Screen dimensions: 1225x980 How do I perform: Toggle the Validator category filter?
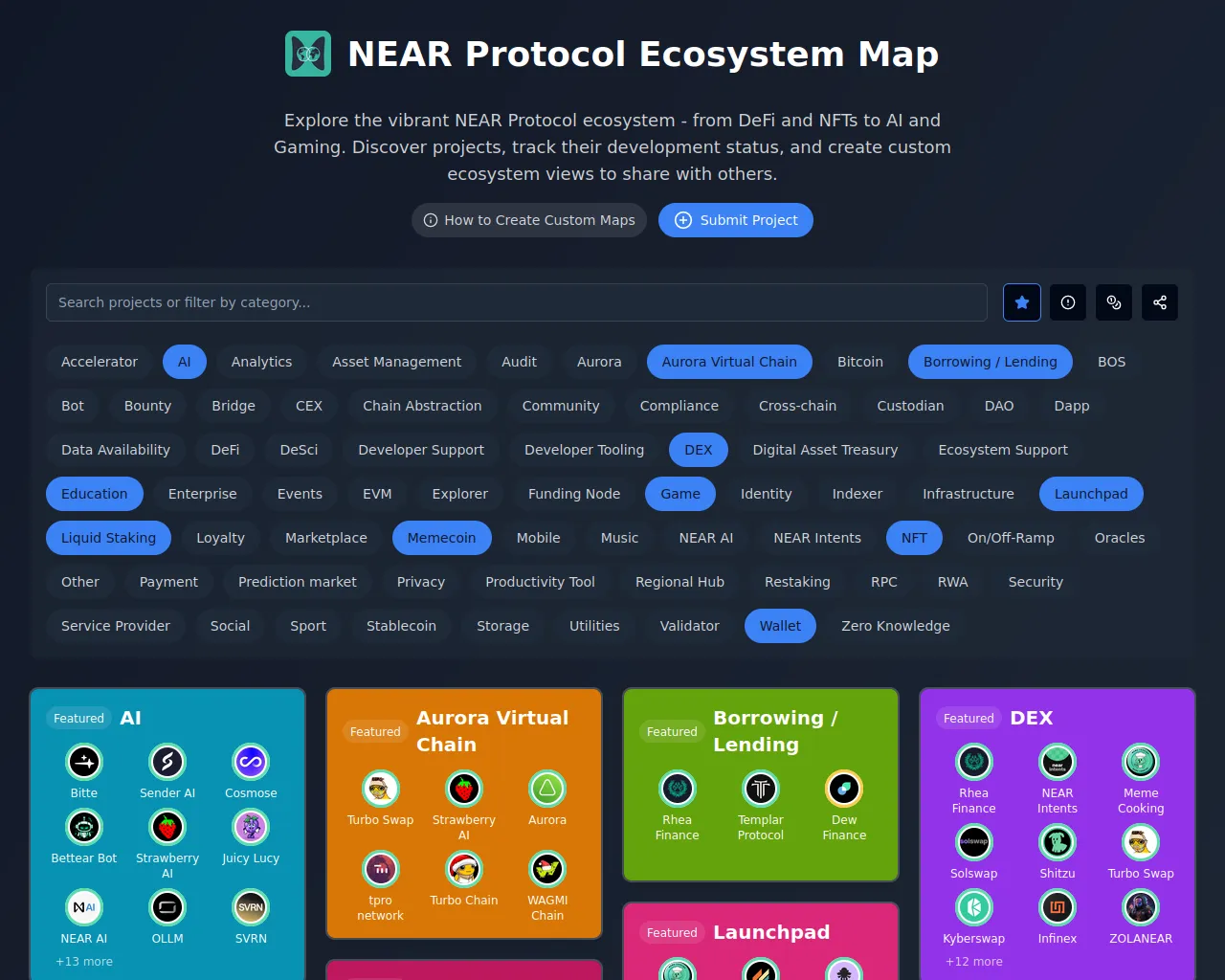pyautogui.click(x=689, y=626)
